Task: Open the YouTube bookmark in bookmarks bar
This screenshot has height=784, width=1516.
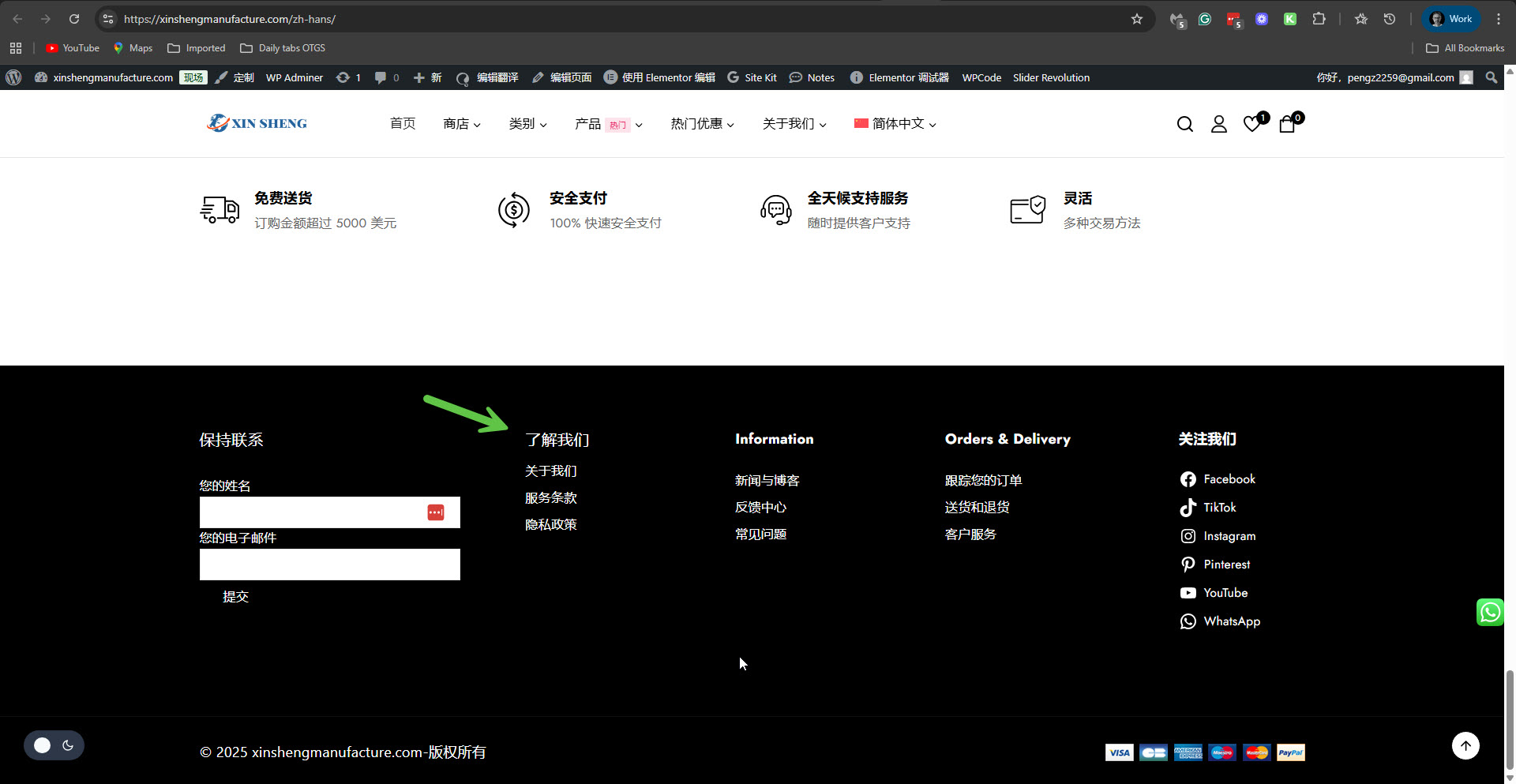Action: [x=73, y=48]
